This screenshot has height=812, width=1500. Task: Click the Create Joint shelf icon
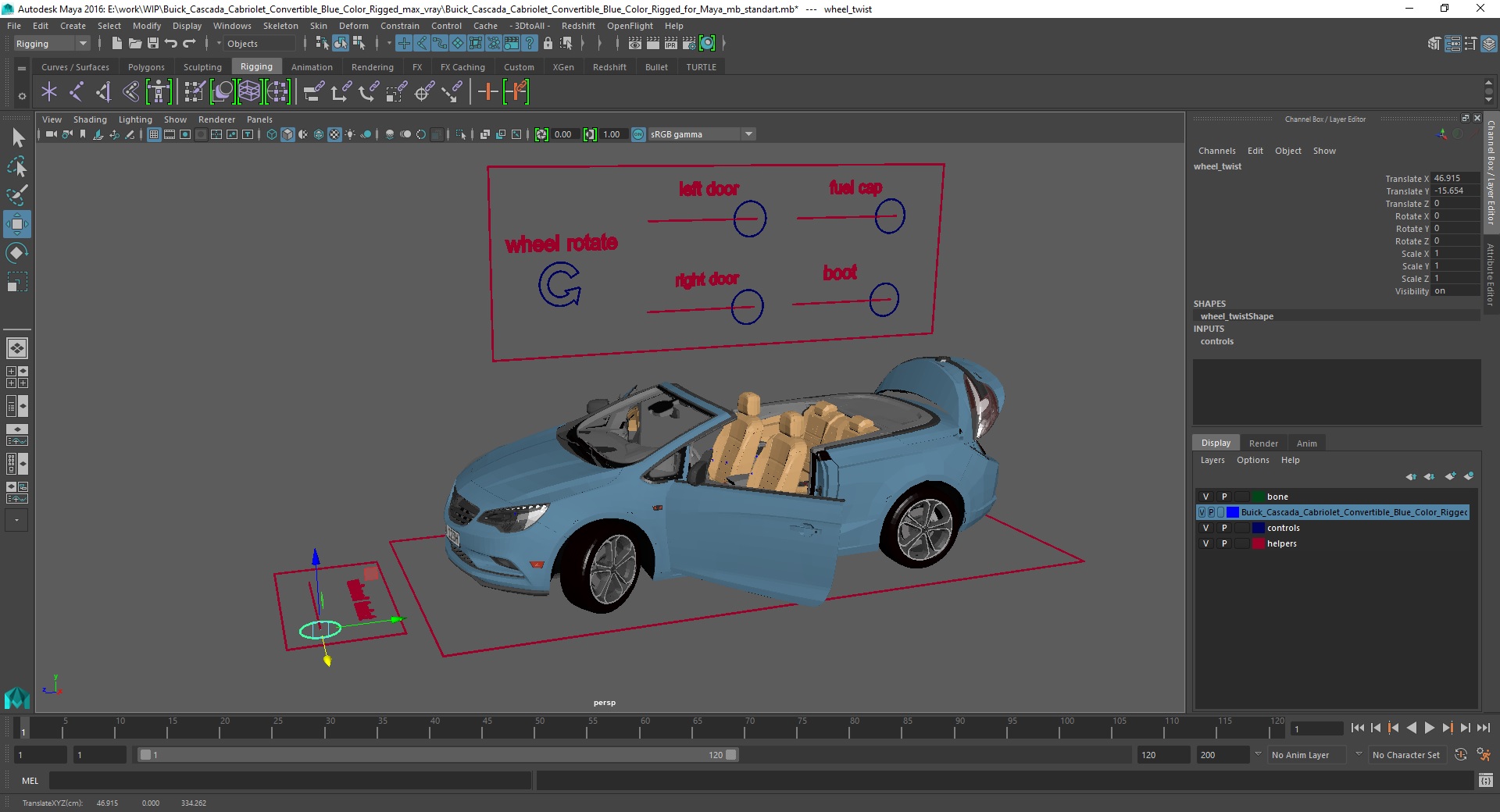[x=76, y=92]
